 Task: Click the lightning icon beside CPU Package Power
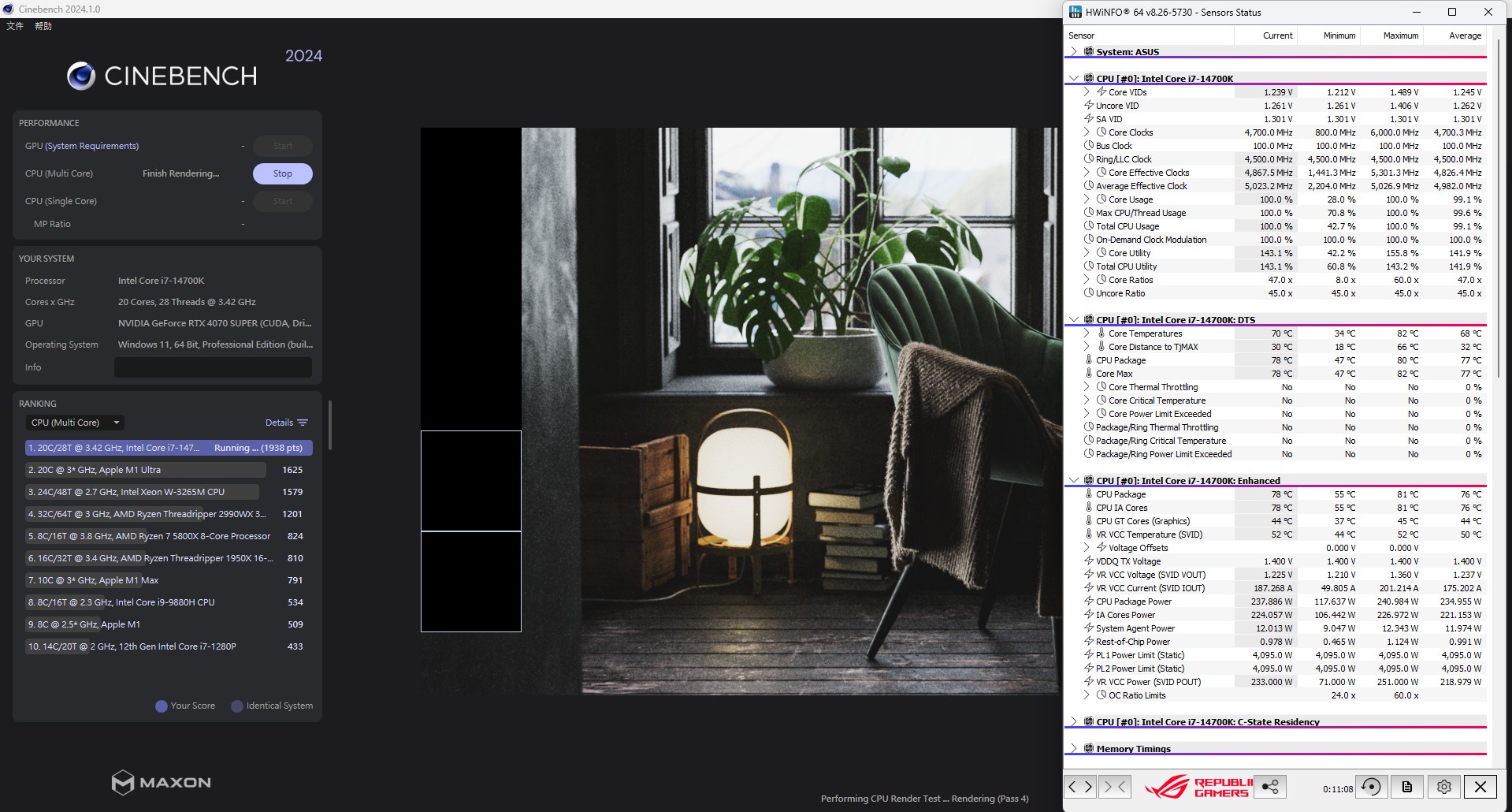click(x=1089, y=601)
